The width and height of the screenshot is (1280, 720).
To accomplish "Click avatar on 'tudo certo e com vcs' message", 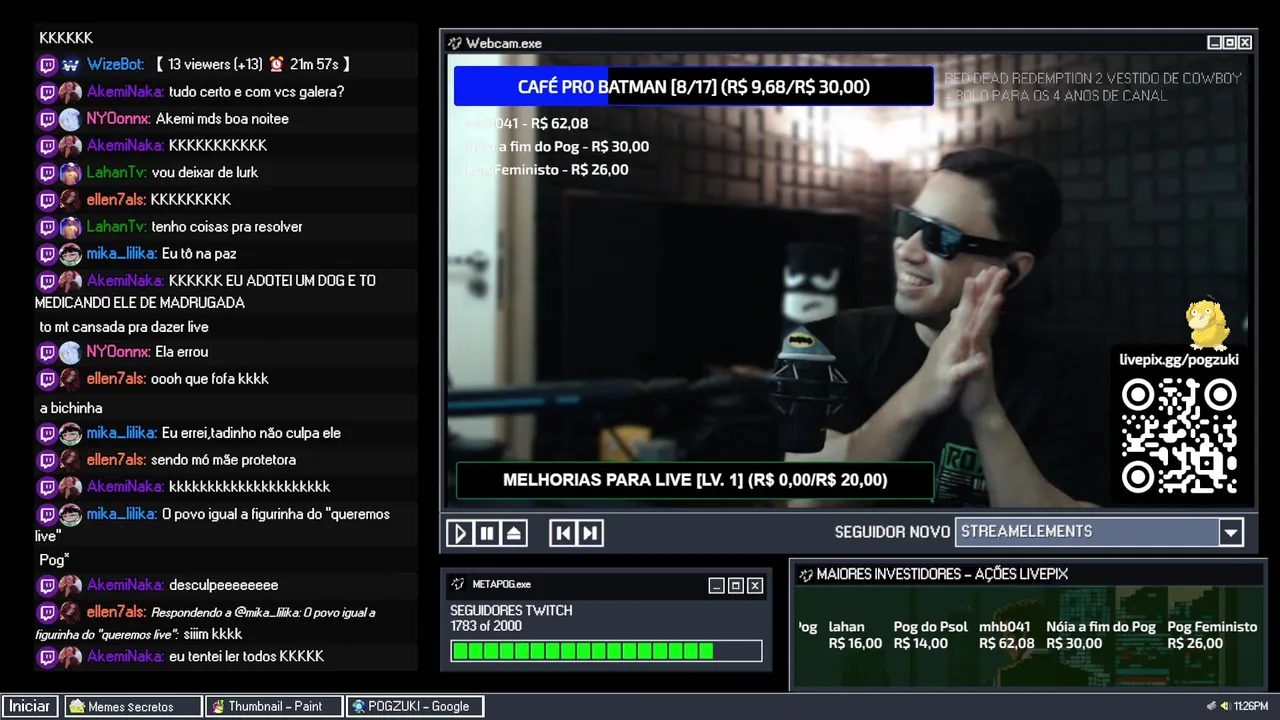I will click(x=70, y=92).
